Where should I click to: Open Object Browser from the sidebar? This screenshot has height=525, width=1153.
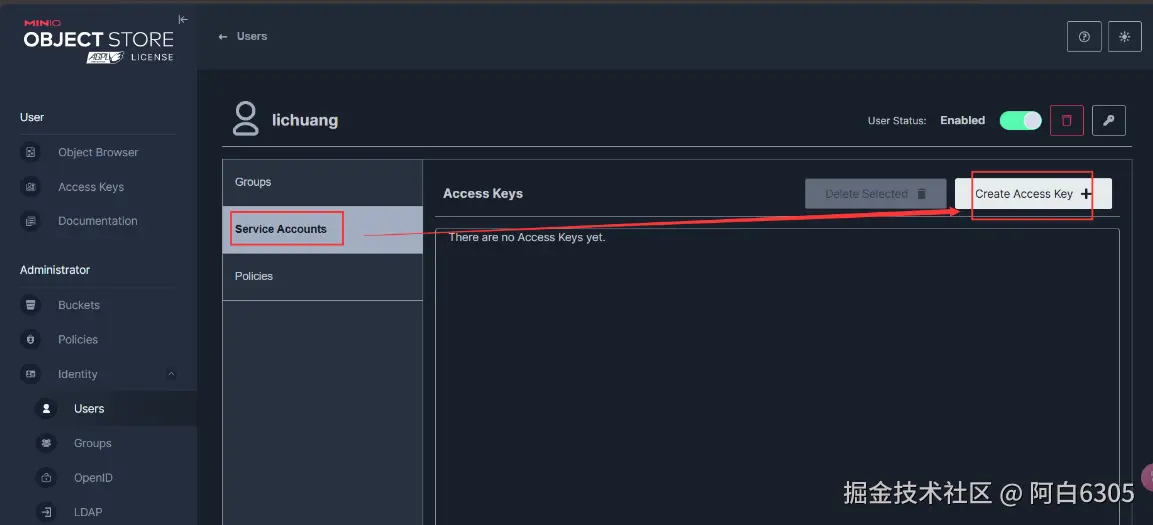pos(99,152)
